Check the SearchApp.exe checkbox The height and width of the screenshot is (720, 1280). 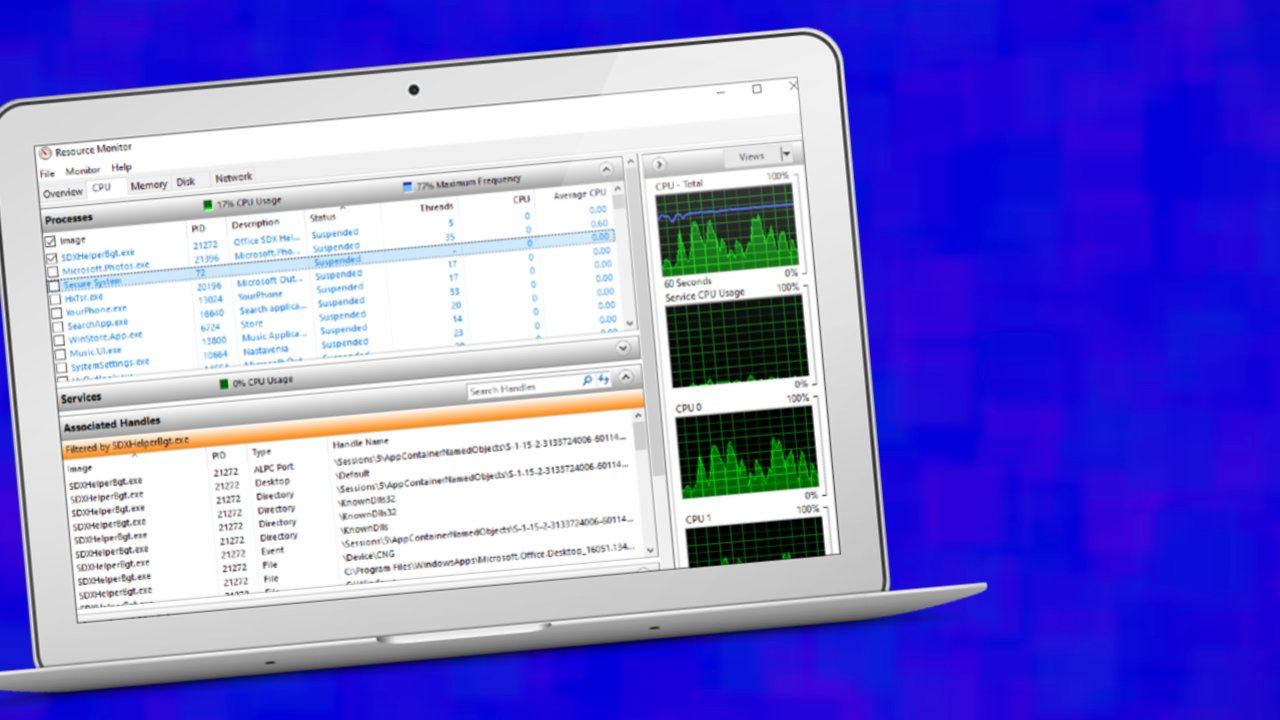(58, 326)
